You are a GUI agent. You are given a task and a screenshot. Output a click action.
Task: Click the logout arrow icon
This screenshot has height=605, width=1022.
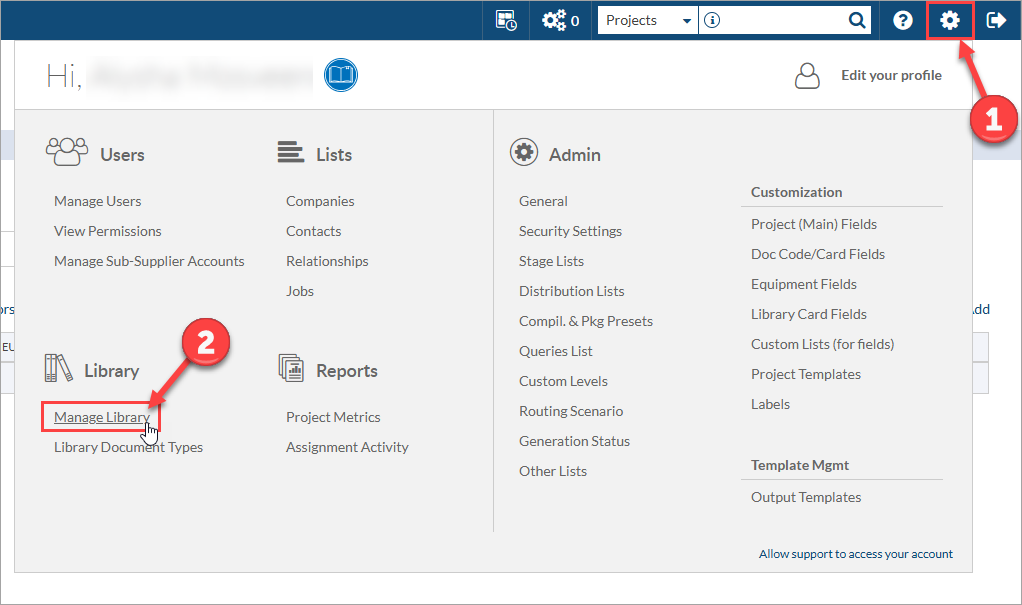click(x=996, y=20)
